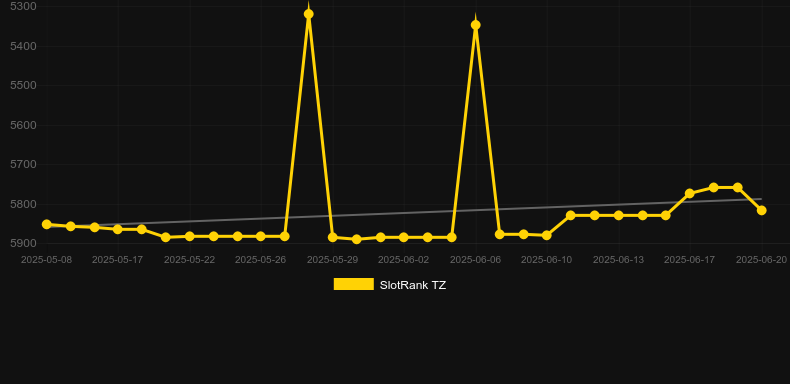Select the data point above 2025-05-17
Image resolution: width=790 pixels, height=384 pixels.
pyautogui.click(x=118, y=229)
